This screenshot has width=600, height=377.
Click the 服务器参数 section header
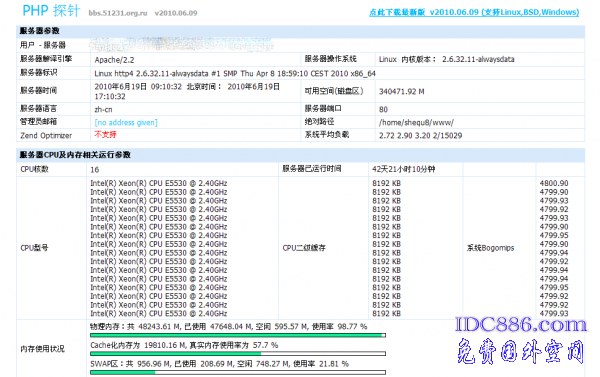pyautogui.click(x=39, y=31)
